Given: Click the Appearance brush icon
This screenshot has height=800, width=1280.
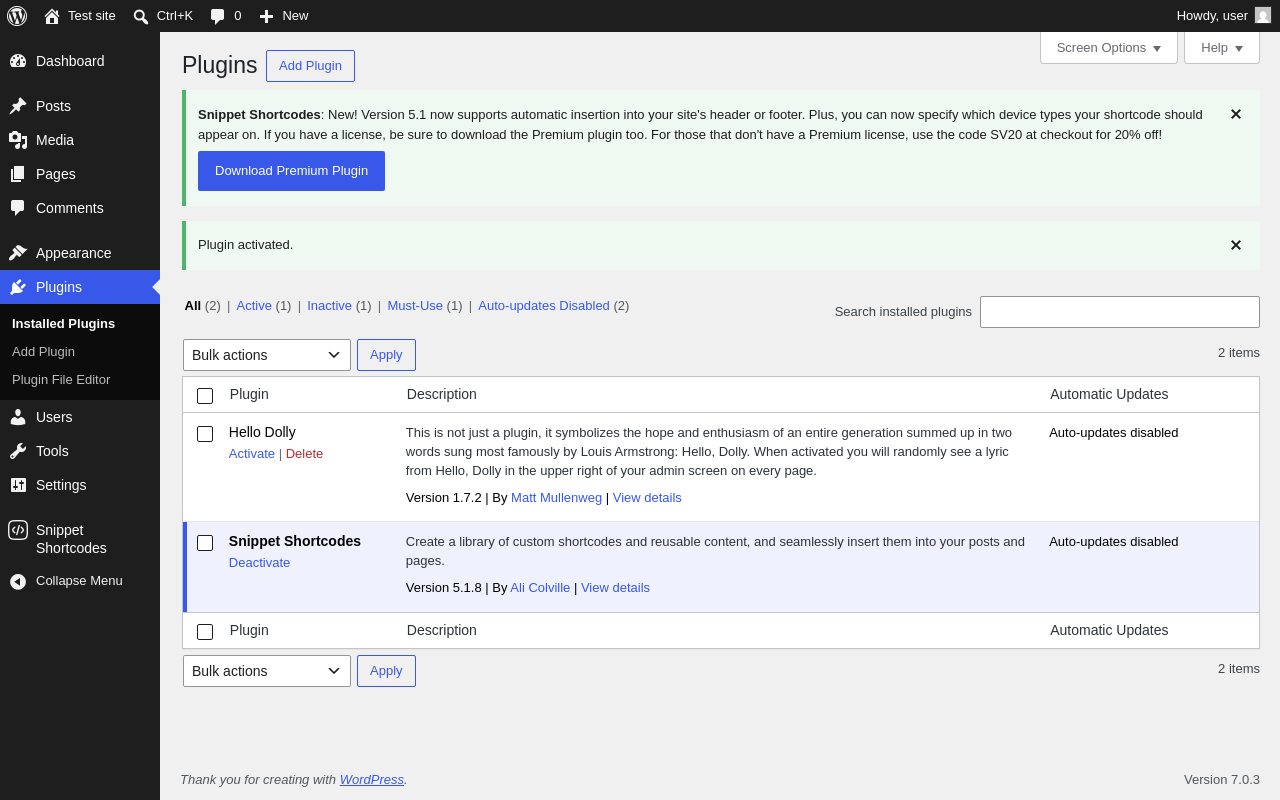Looking at the screenshot, I should coord(18,253).
